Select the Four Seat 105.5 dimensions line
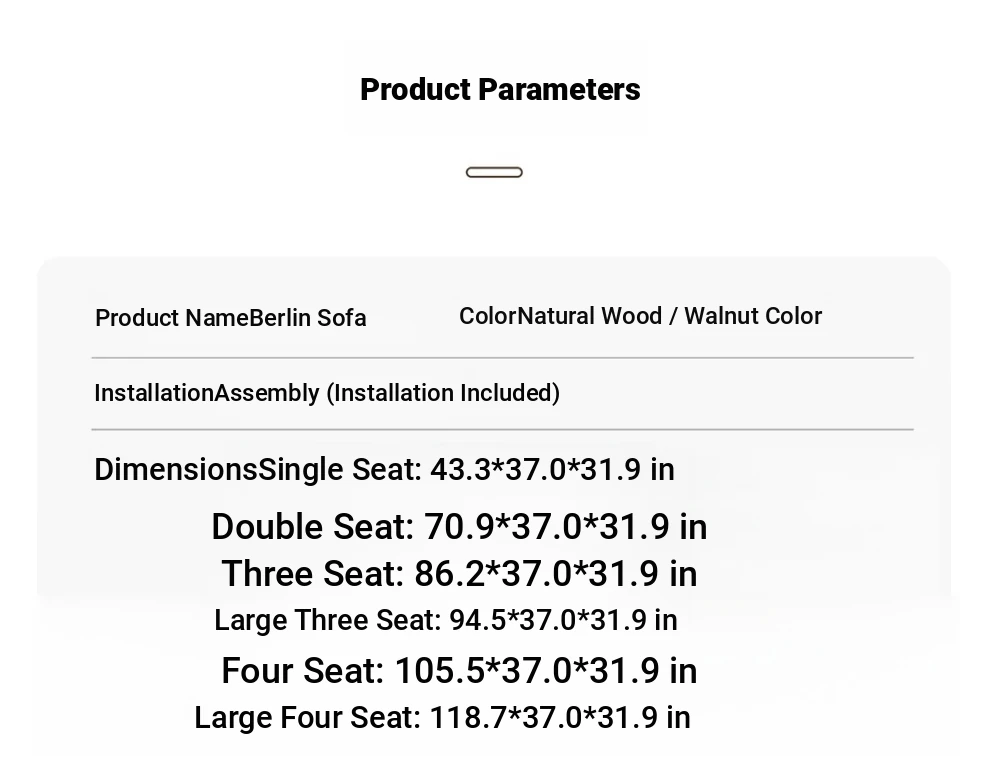The image size is (987, 762). click(459, 671)
